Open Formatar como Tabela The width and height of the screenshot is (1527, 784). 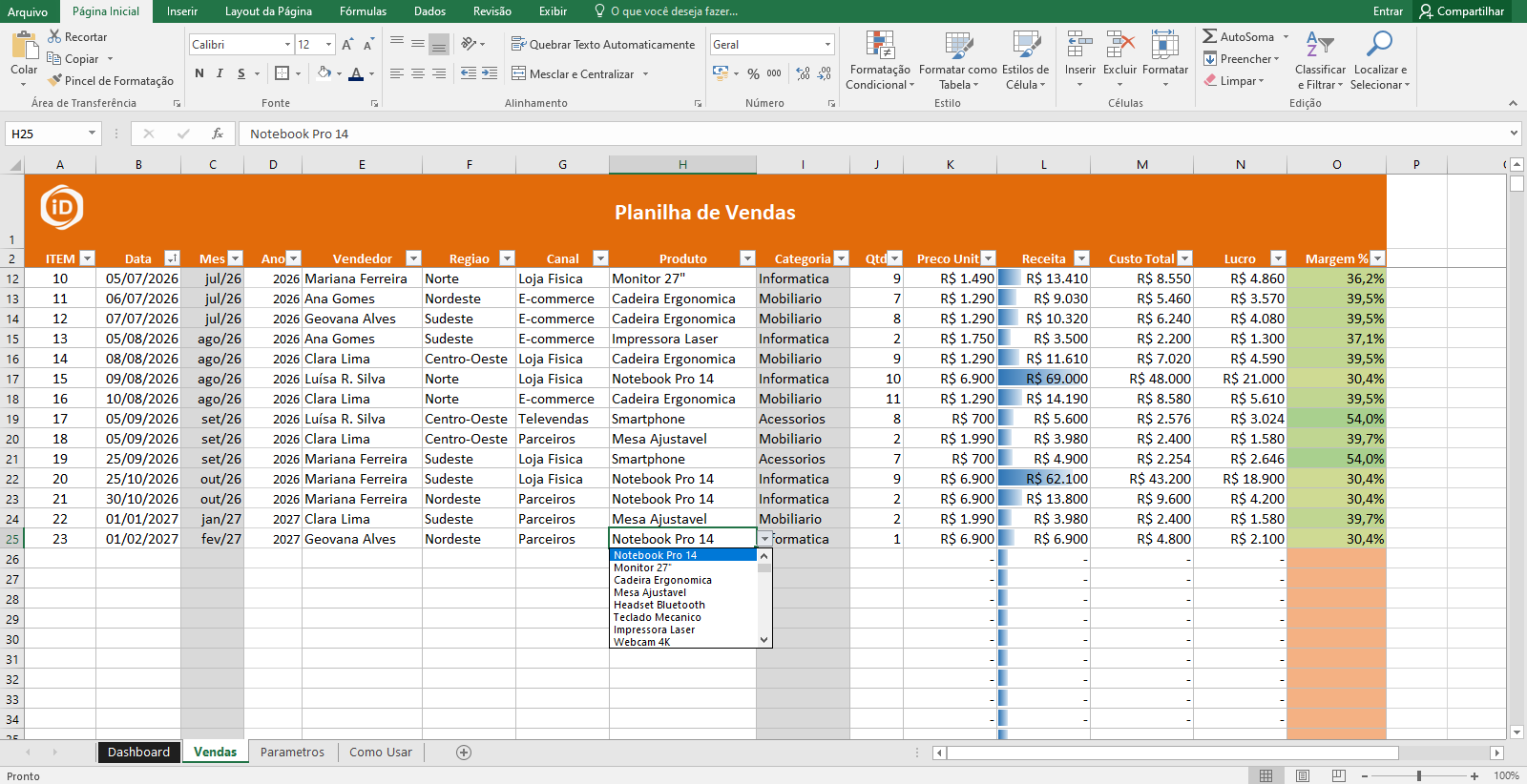pos(958,60)
